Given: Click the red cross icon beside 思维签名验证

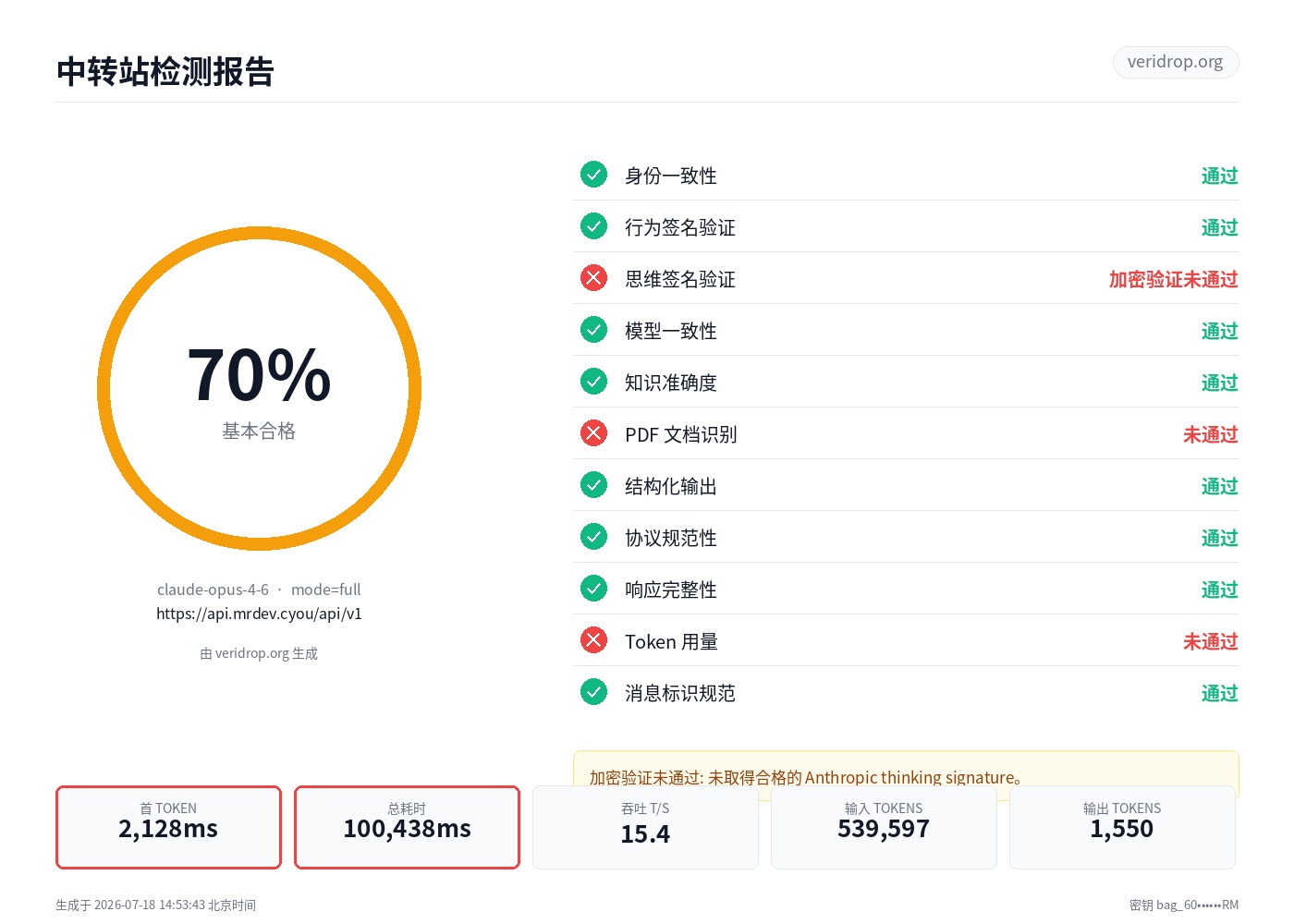Looking at the screenshot, I should click(x=593, y=278).
